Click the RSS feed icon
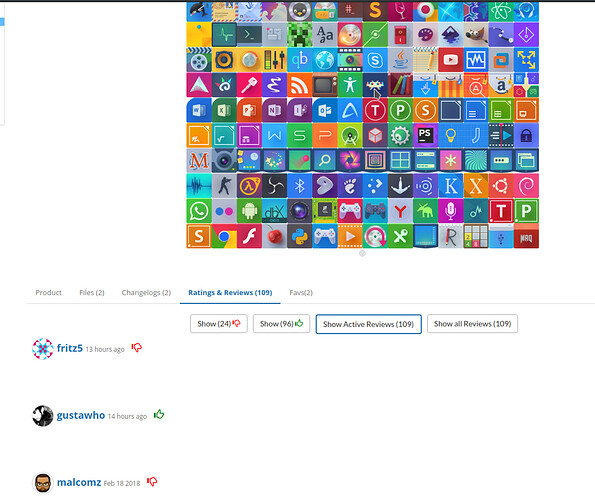Screen dimensions: 595x499 299,85
